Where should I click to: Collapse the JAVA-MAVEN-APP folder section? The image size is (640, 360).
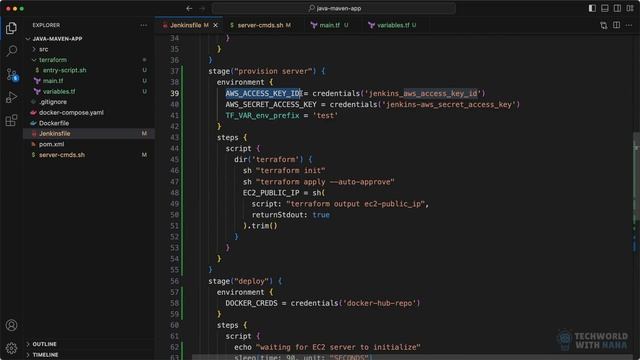pos(57,39)
